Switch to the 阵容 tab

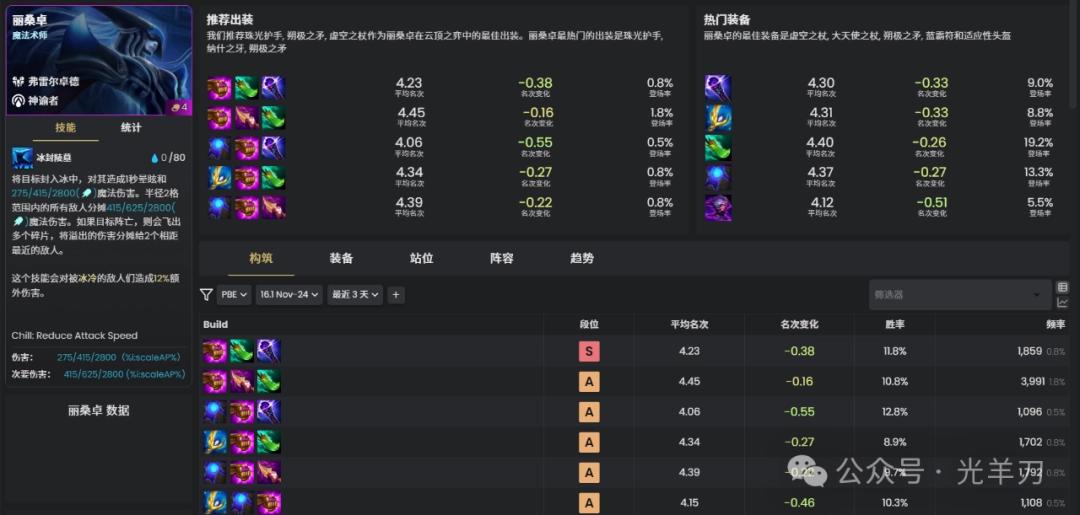pos(501,259)
